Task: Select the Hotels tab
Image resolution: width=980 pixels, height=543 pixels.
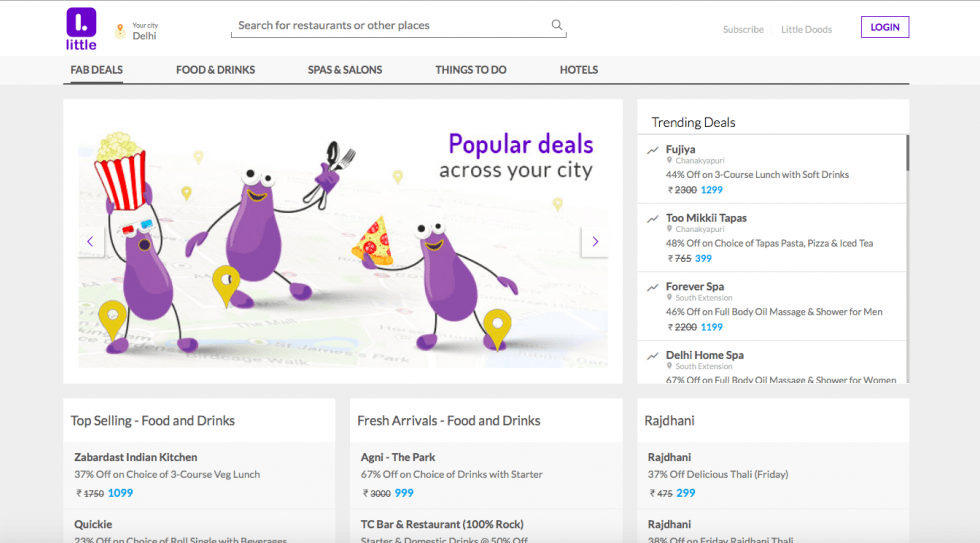Action: 579,70
